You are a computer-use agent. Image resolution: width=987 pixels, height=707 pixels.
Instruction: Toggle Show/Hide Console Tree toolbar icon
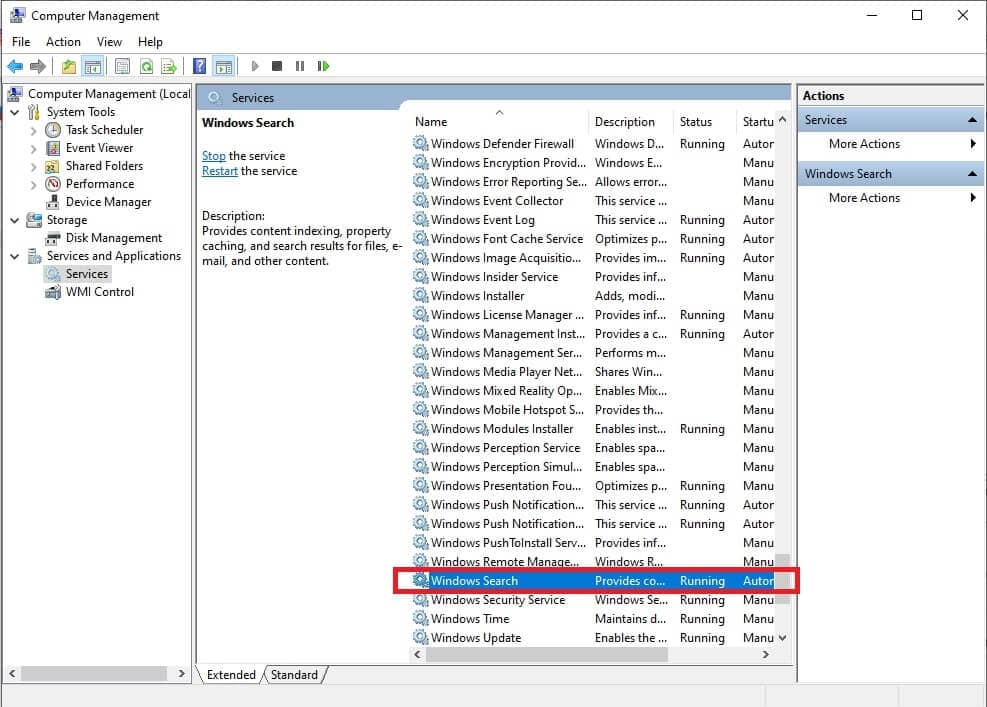[93, 66]
